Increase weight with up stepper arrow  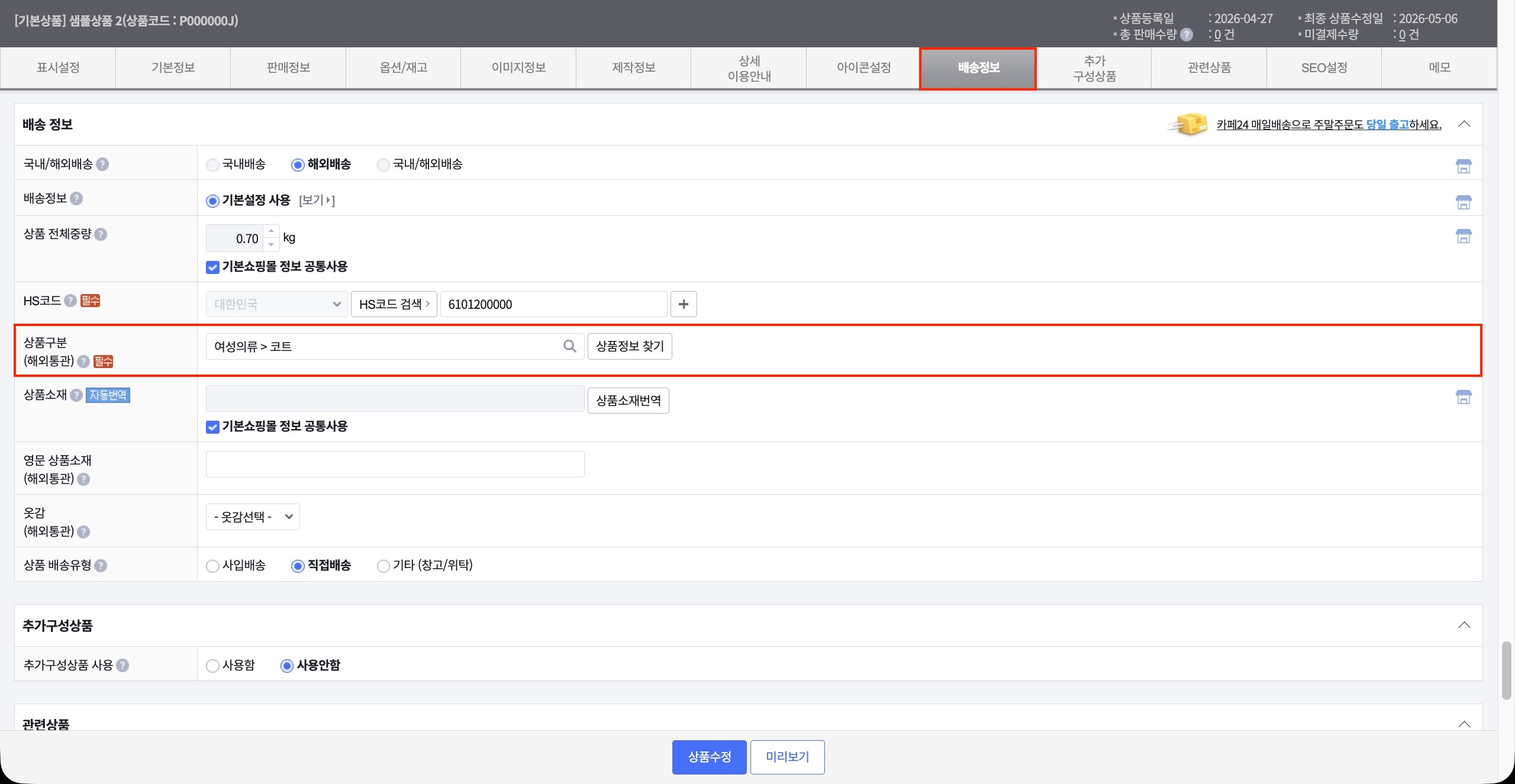(x=271, y=231)
